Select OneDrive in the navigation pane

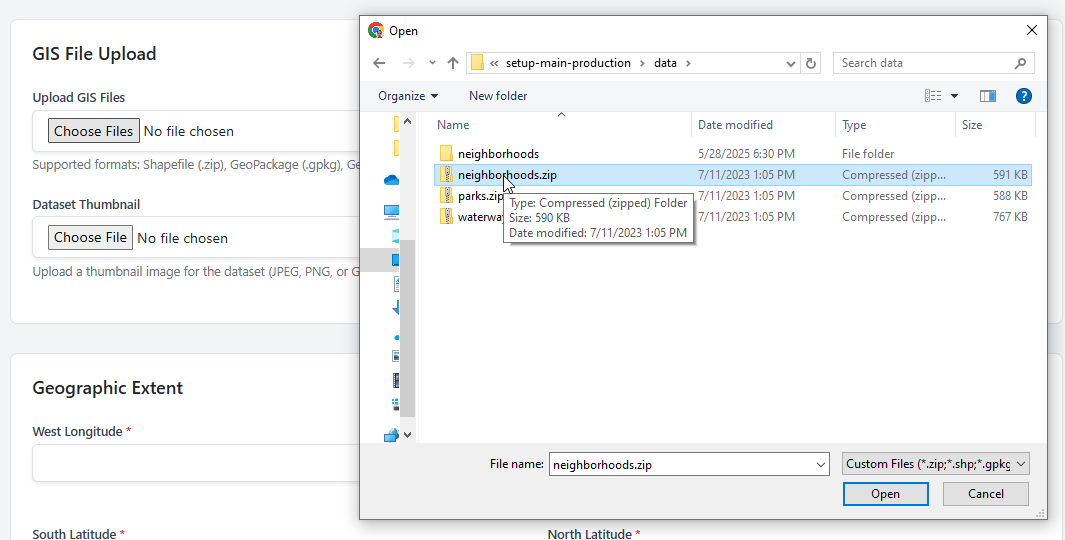(391, 180)
